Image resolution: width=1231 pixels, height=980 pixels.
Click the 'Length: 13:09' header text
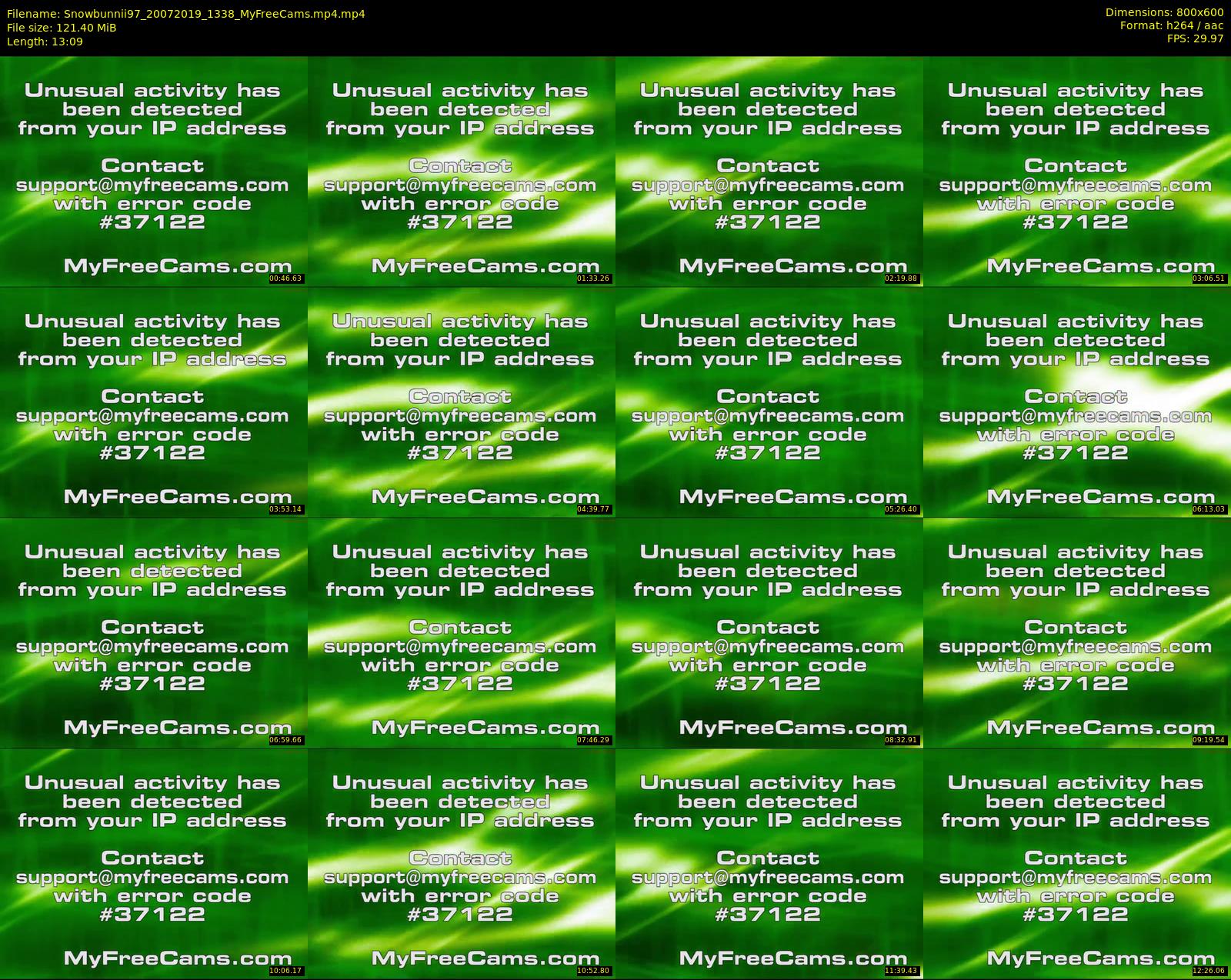click(x=45, y=42)
